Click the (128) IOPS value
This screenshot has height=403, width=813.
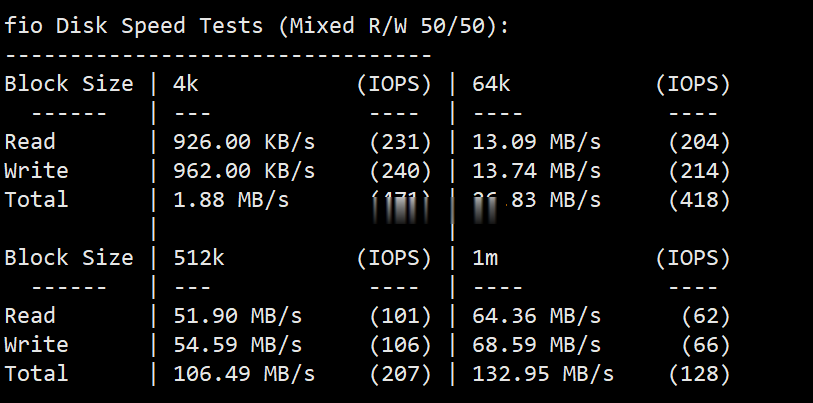pos(699,374)
